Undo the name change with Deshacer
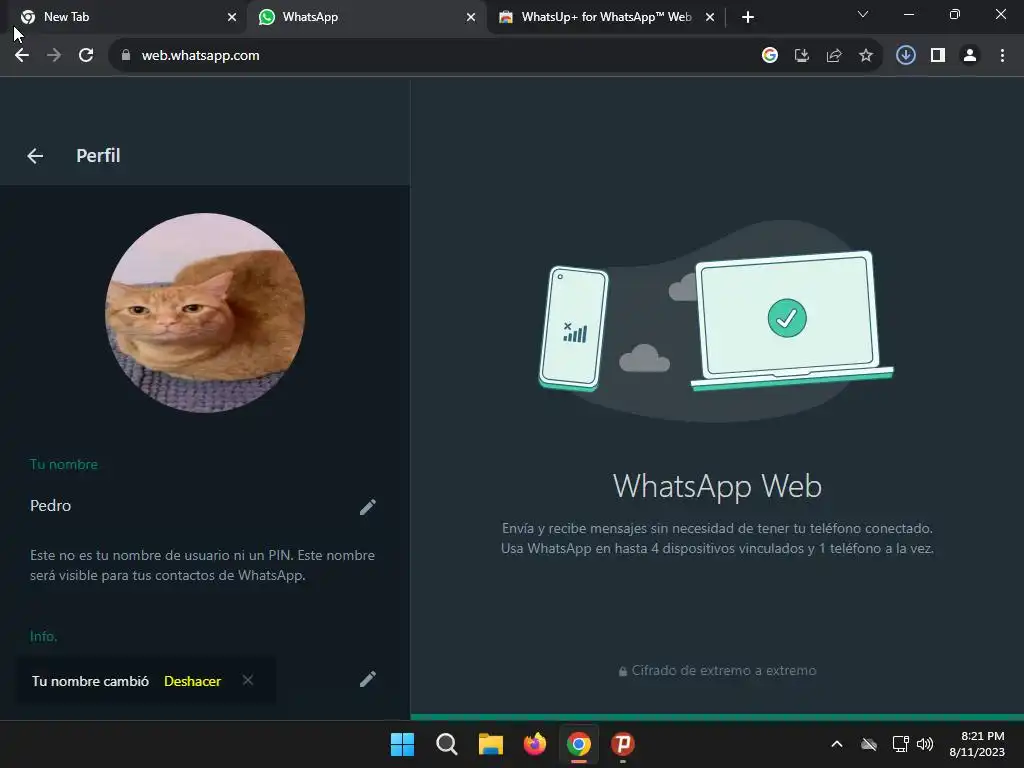Image resolution: width=1024 pixels, height=768 pixels. tap(193, 681)
